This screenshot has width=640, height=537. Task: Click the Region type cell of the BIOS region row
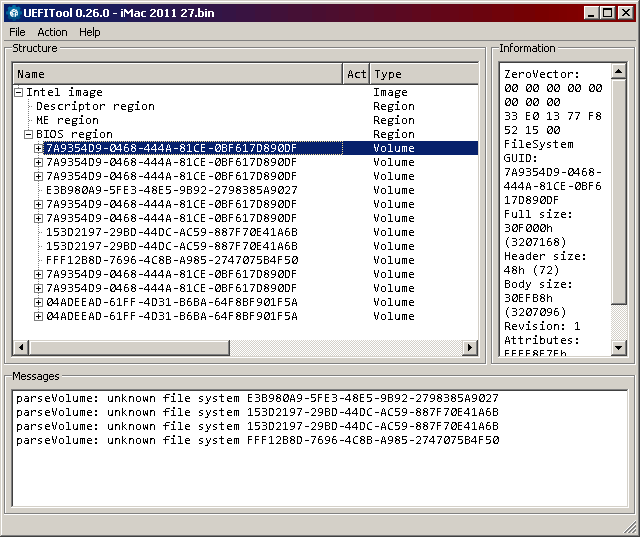[393, 134]
